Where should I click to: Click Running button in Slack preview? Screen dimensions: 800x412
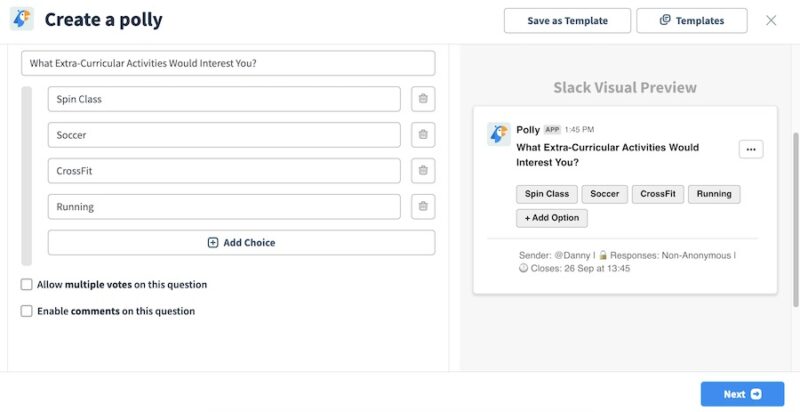click(x=714, y=194)
